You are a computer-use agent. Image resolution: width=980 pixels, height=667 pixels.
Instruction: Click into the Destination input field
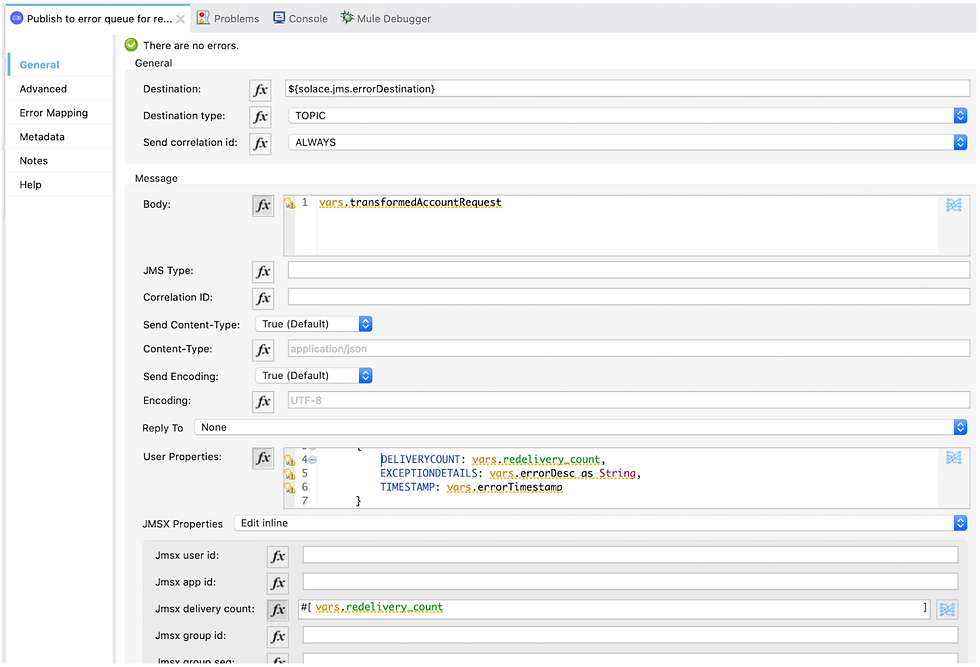(627, 89)
